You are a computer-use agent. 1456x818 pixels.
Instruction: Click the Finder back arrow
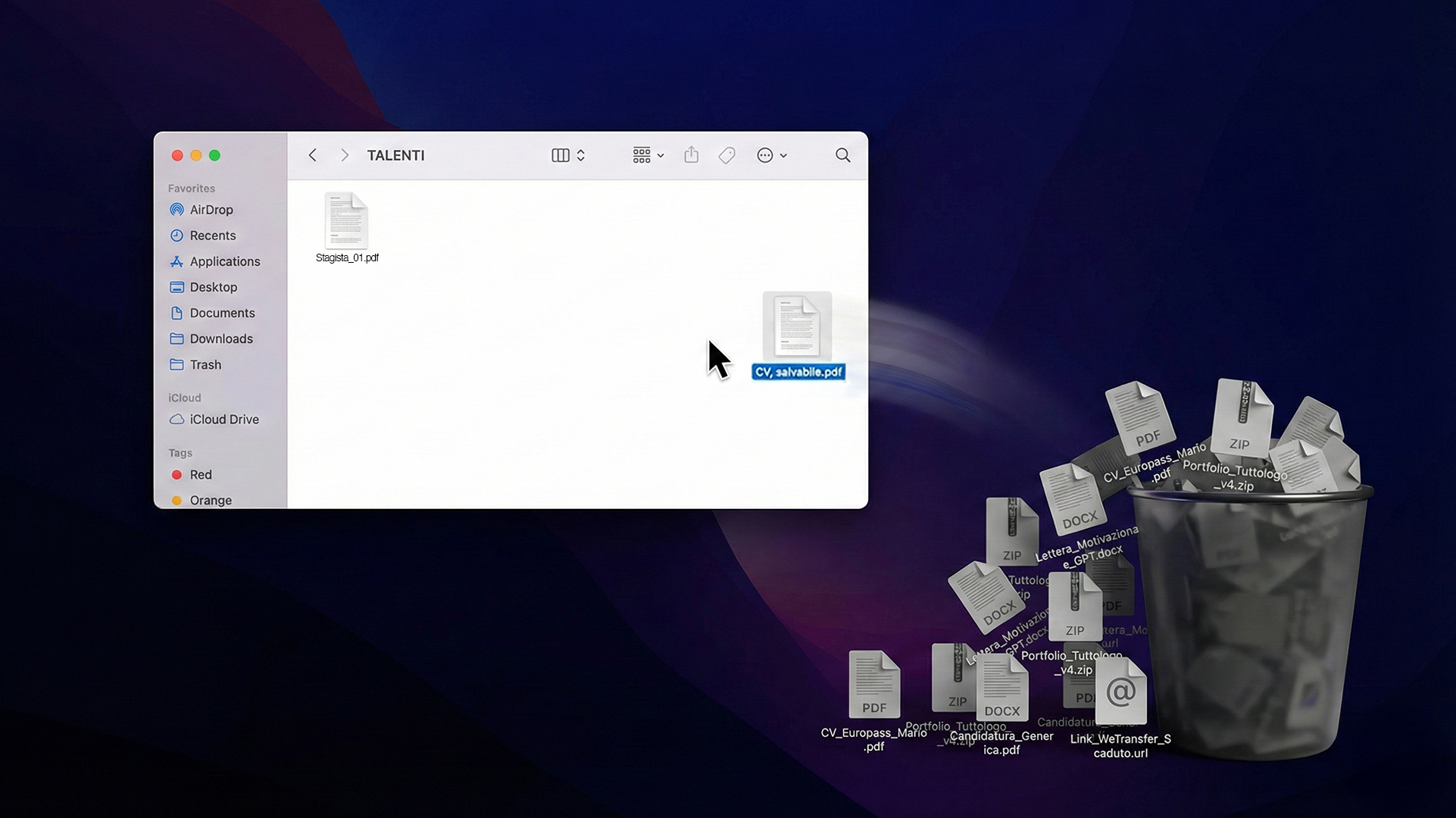pyautogui.click(x=312, y=155)
